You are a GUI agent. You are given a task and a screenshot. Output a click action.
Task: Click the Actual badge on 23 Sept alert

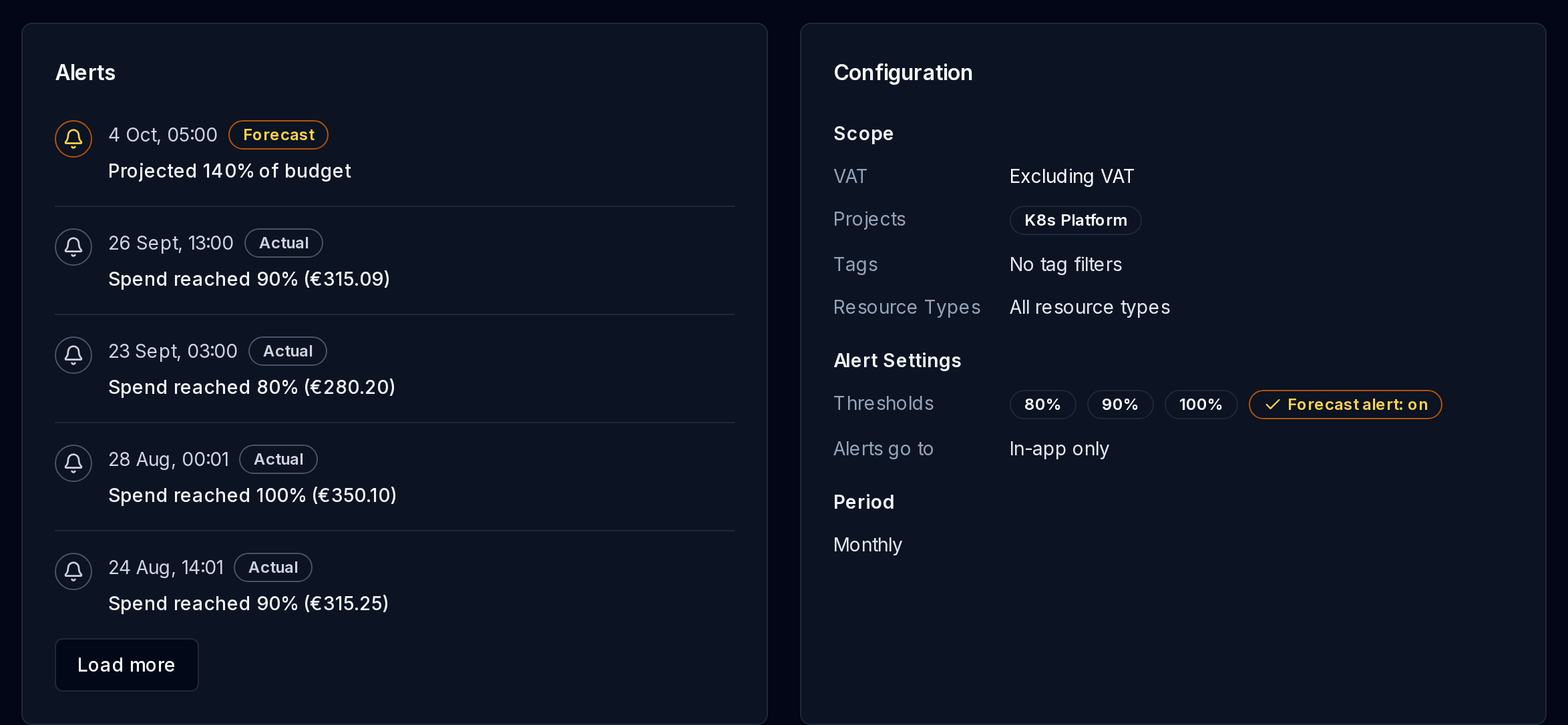tap(288, 351)
